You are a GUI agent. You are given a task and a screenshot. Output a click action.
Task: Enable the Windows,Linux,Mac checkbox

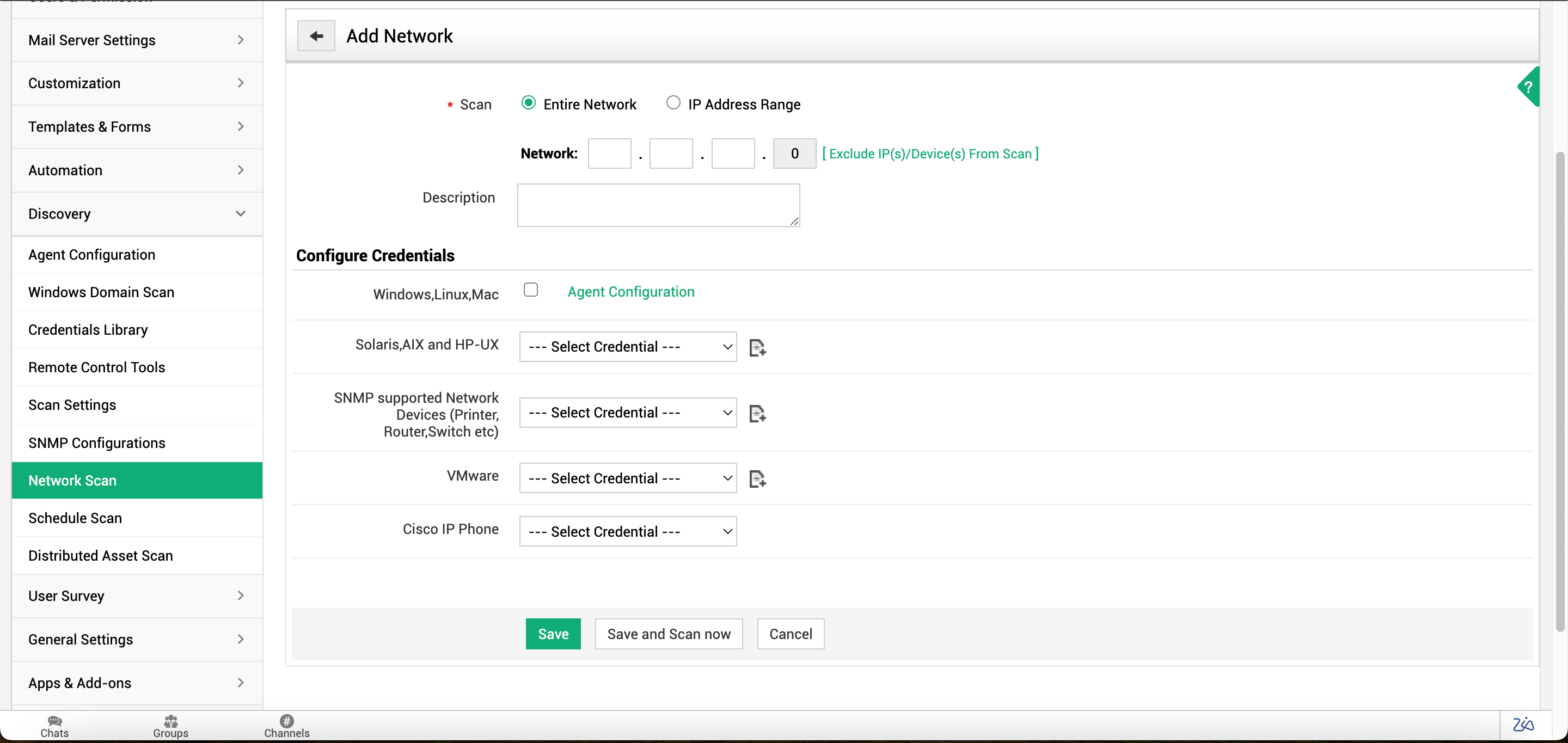point(531,290)
